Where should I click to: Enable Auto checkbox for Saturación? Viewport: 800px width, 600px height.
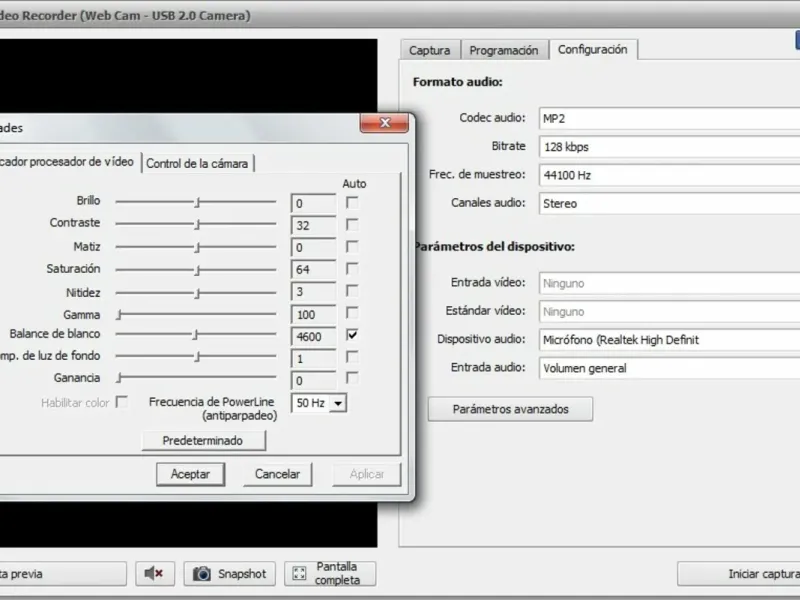[x=352, y=269]
